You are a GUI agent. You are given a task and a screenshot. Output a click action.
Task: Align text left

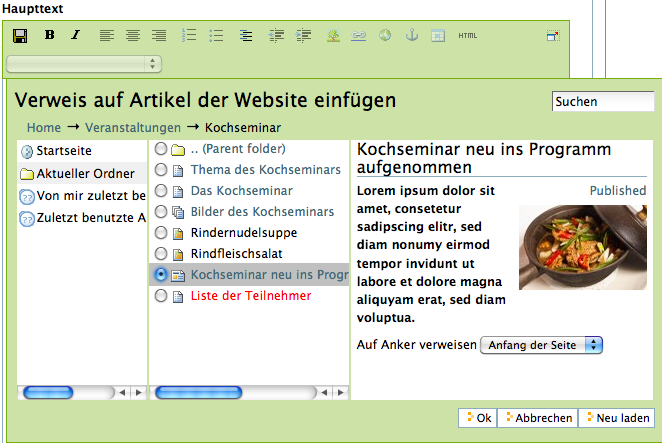coord(107,35)
